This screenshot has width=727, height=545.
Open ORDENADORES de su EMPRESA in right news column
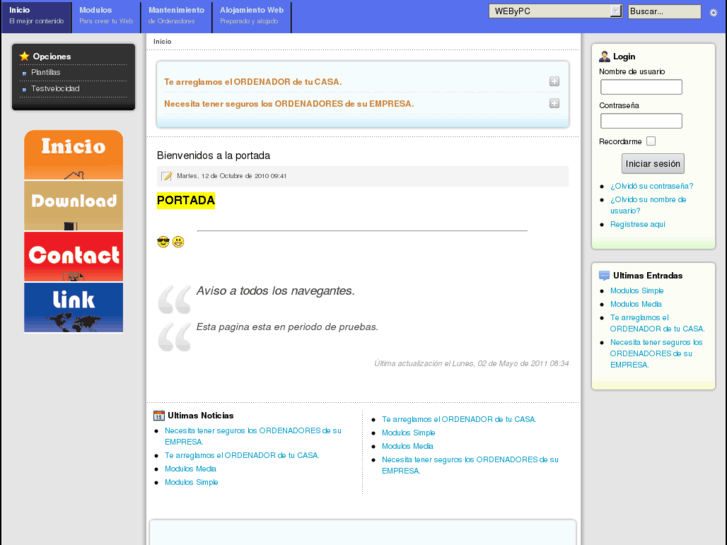coord(470,465)
